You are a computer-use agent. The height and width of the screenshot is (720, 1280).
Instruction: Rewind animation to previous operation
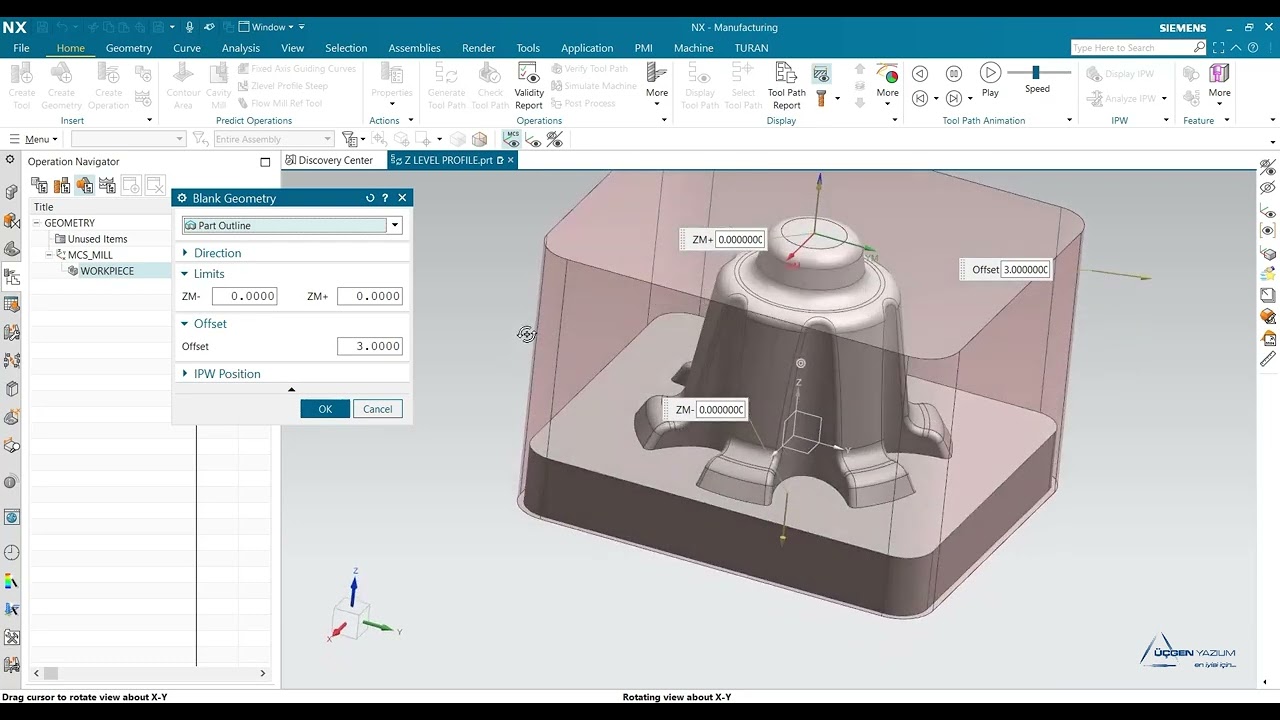tap(920, 98)
